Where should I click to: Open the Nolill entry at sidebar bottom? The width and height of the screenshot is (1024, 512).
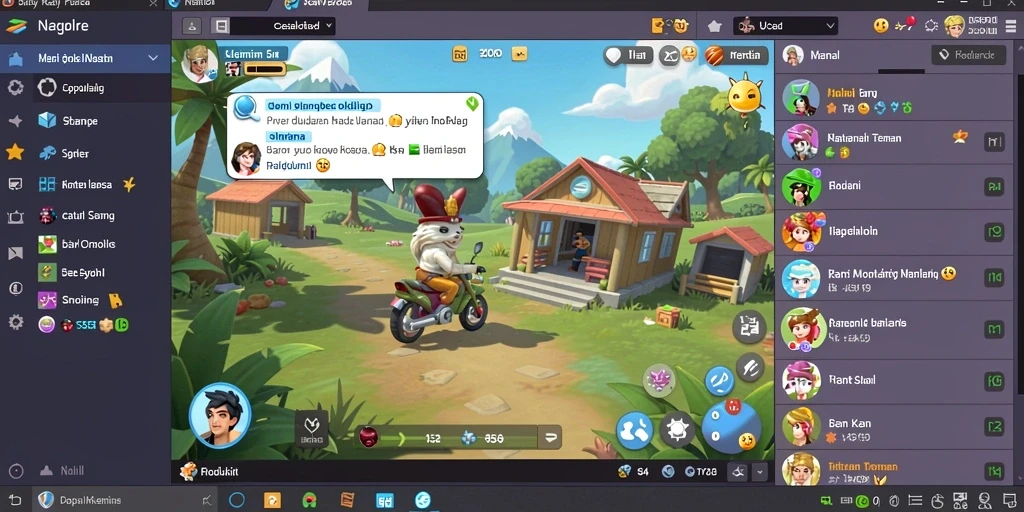tap(62, 470)
